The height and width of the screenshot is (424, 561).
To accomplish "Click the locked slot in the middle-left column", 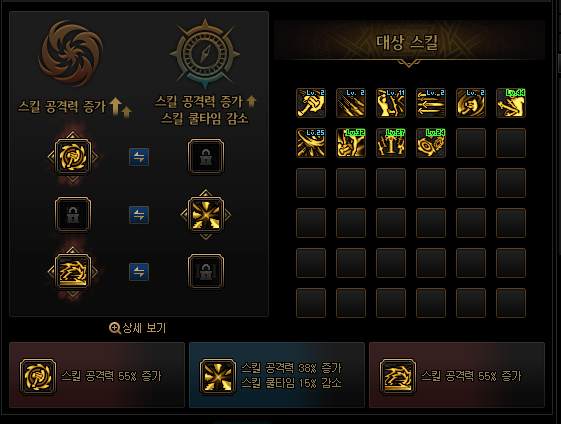I will 73,215.
